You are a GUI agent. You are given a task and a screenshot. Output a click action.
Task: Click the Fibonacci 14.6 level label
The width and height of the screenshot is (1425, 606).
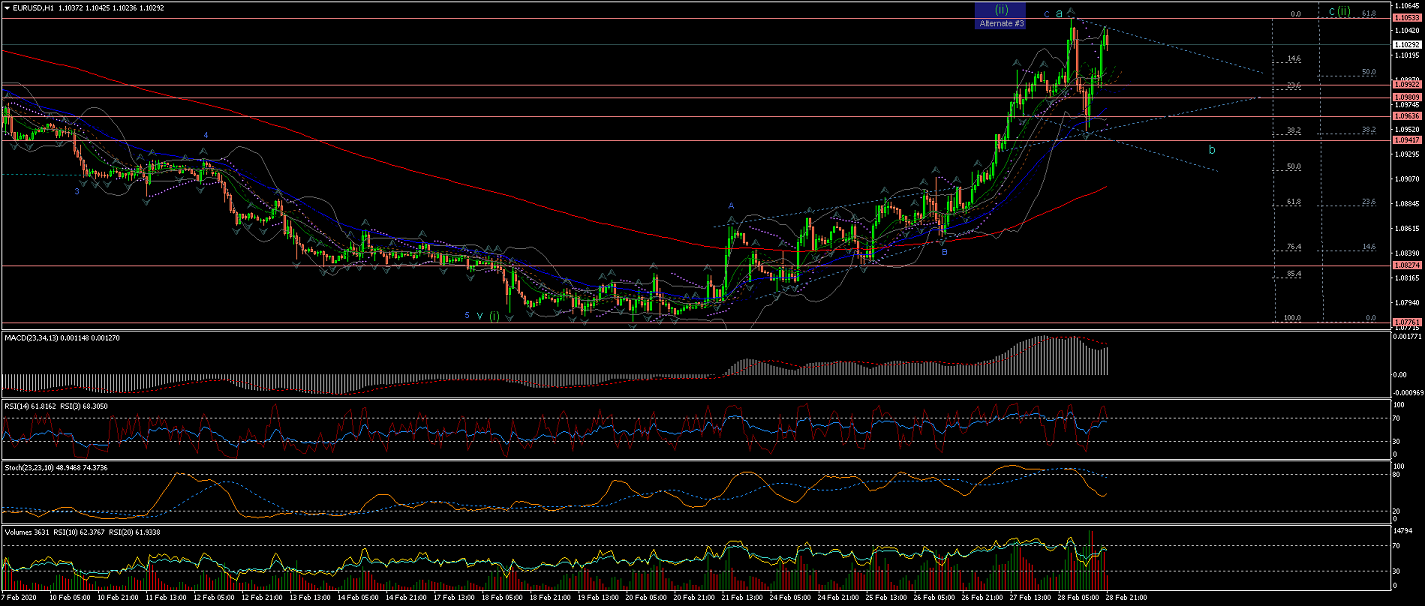coord(1293,59)
